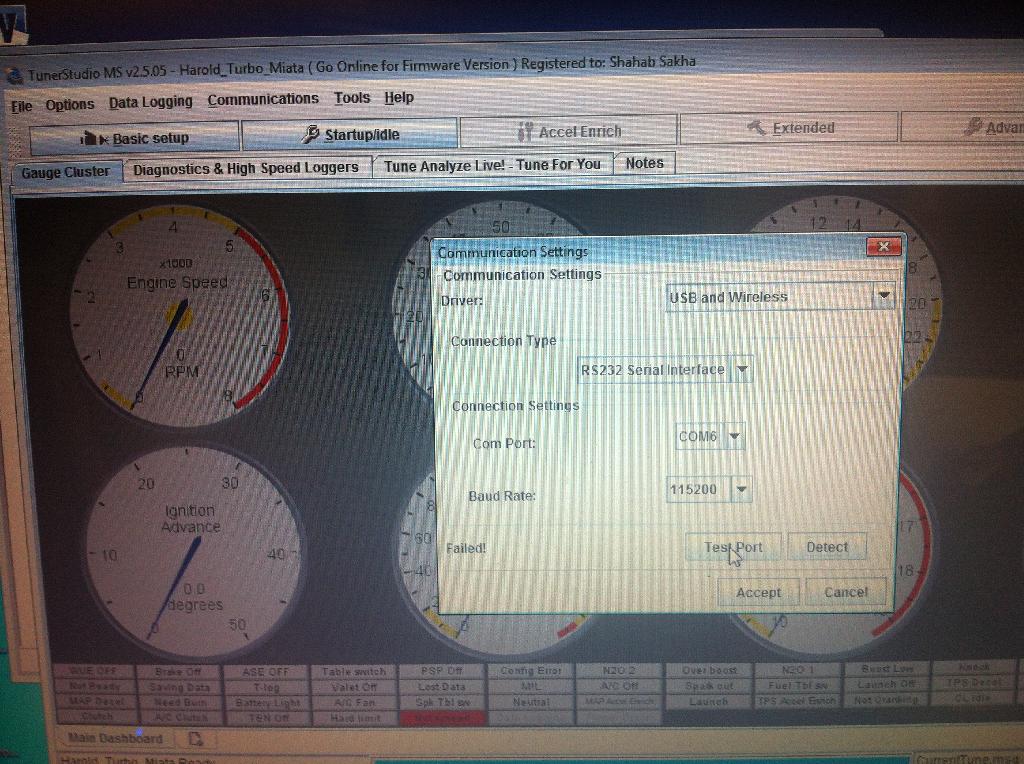Open the Help menu
The height and width of the screenshot is (764, 1024).
point(398,97)
